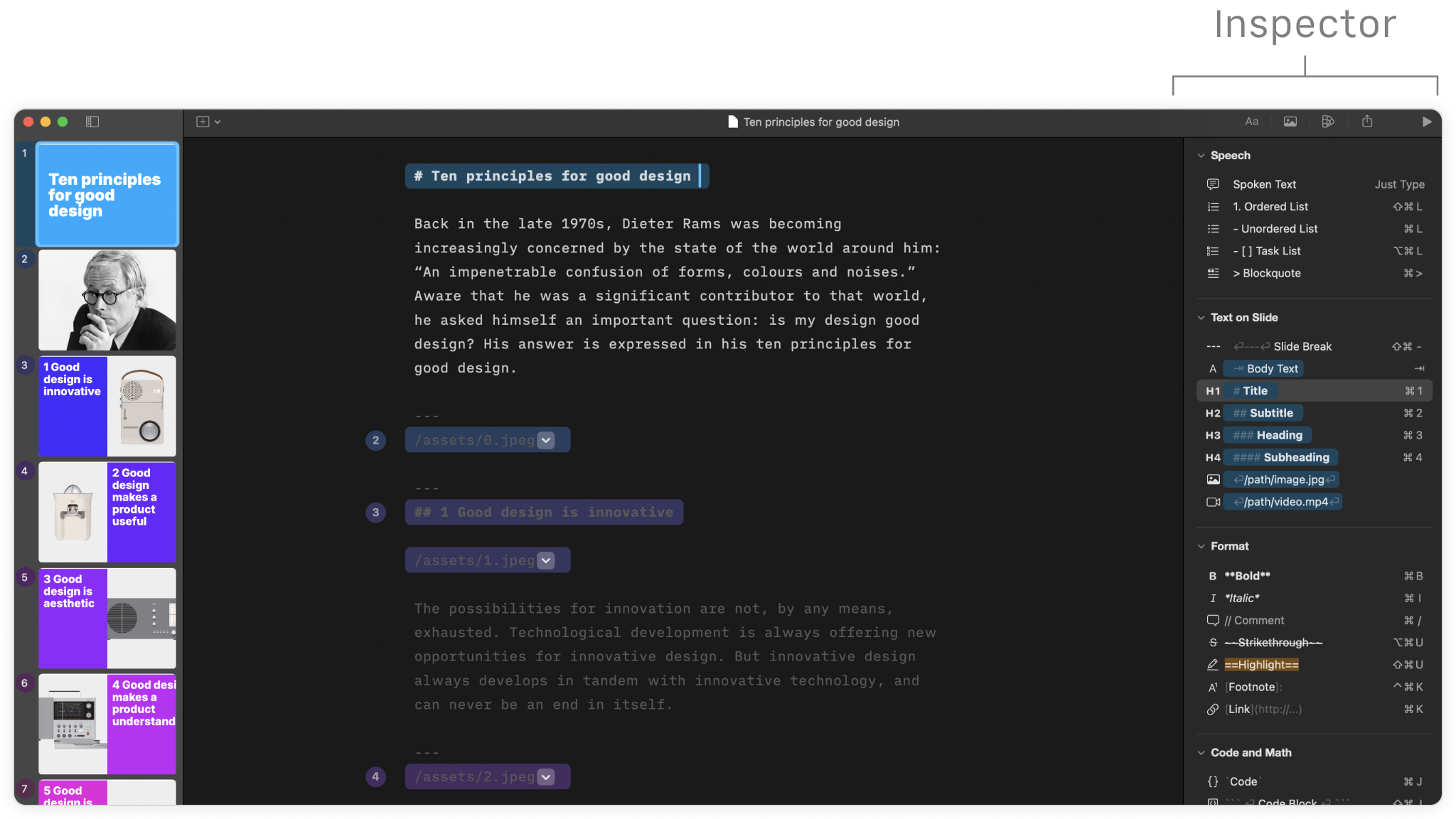Insert an unordered list
1456x819 pixels.
tap(1275, 228)
